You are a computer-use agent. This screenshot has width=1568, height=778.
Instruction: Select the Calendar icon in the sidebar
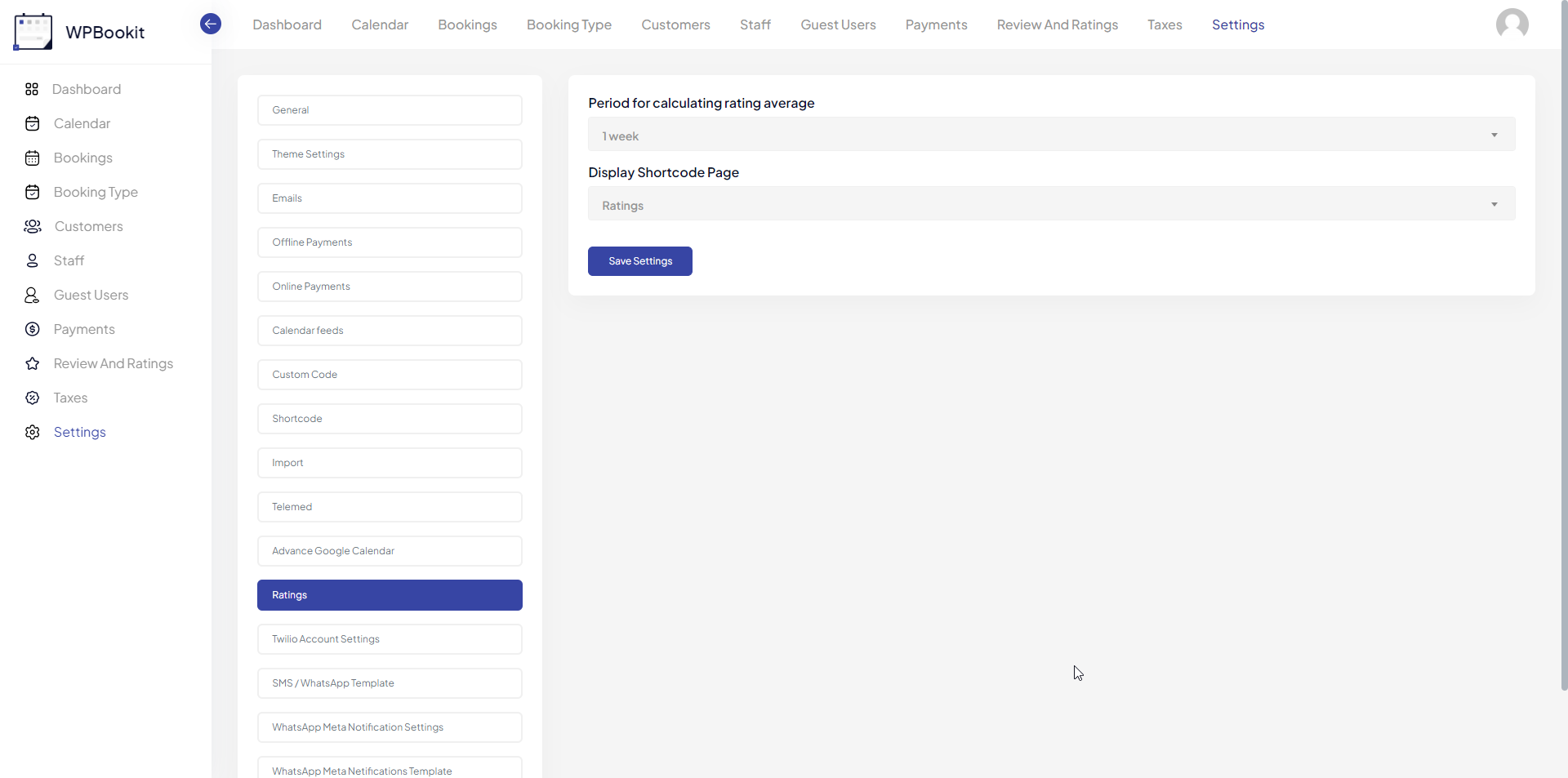click(32, 123)
